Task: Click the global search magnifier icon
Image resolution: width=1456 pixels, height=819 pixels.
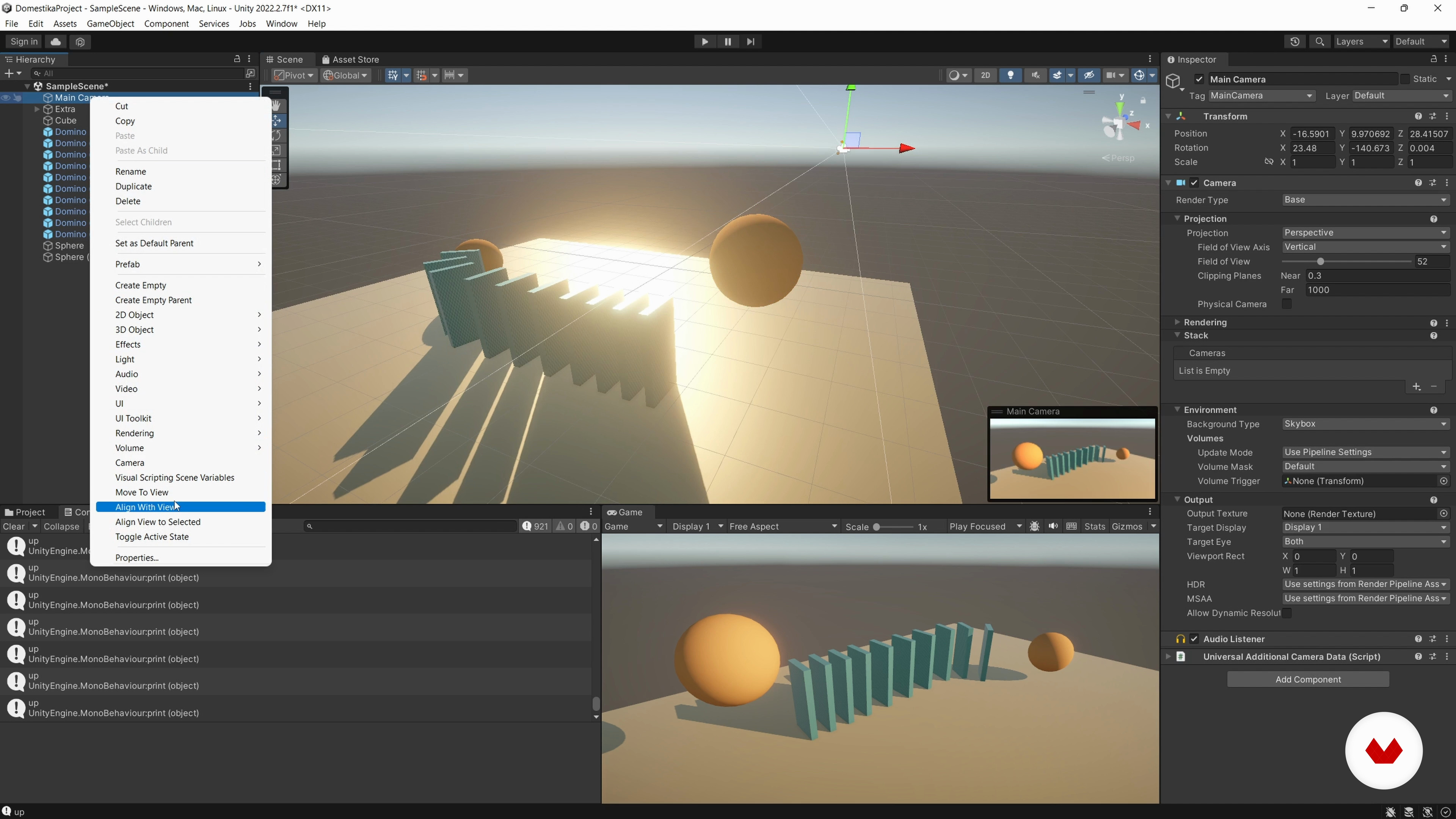Action: coord(1319,41)
